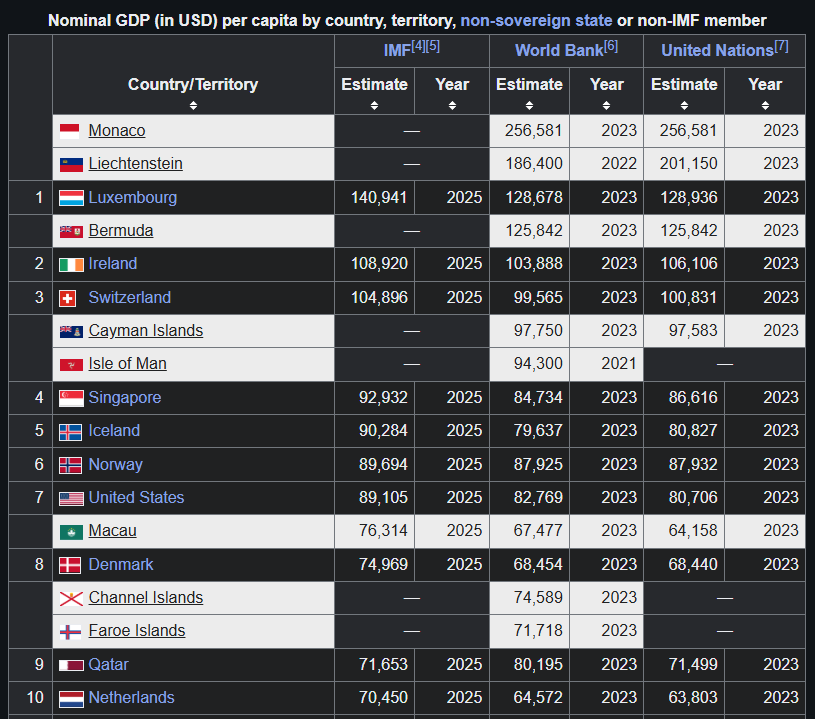Open the Faroe Islands link
The height and width of the screenshot is (719, 815).
137,631
